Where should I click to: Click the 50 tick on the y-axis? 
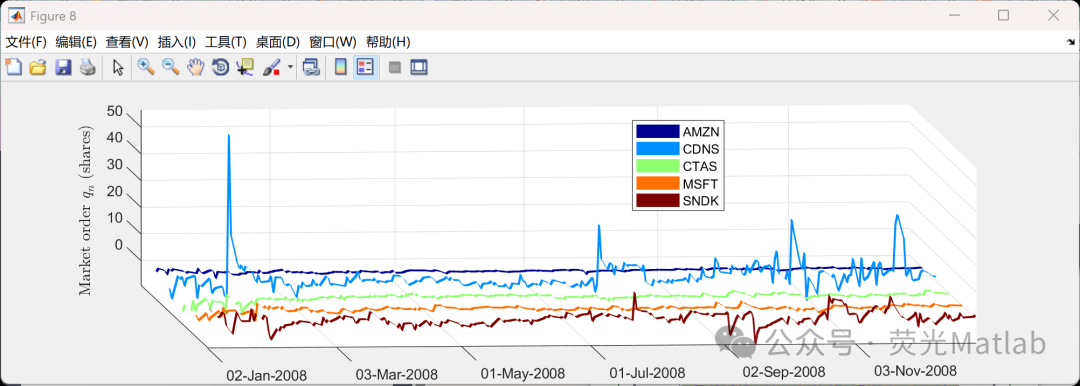pos(115,112)
